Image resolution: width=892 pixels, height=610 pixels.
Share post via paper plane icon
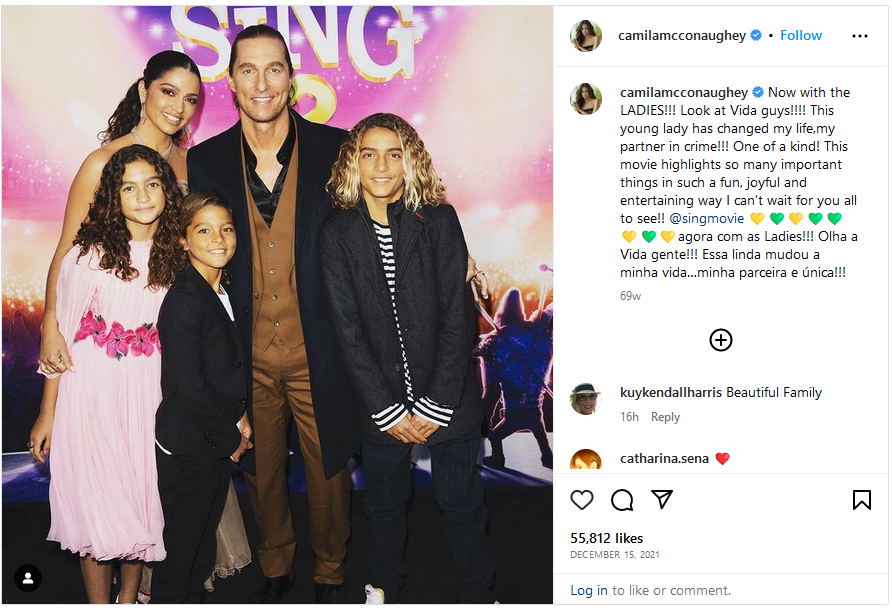click(x=662, y=499)
